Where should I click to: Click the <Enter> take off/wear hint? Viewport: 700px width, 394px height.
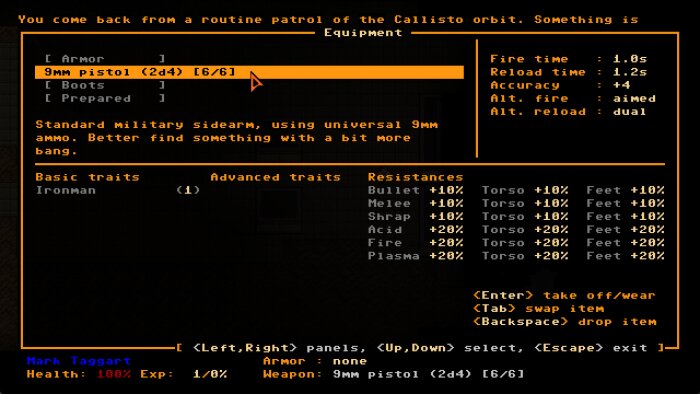[564, 295]
